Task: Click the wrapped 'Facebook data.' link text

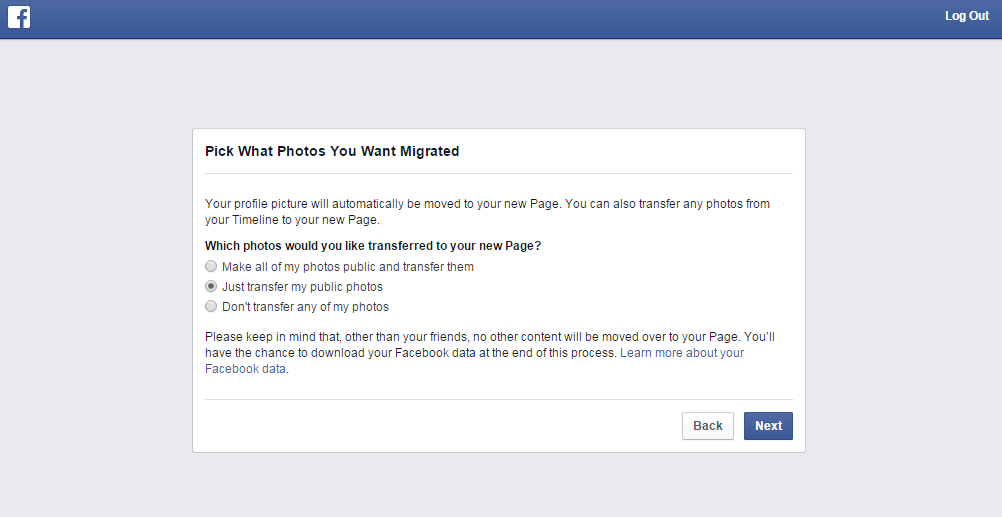Action: pos(246,369)
